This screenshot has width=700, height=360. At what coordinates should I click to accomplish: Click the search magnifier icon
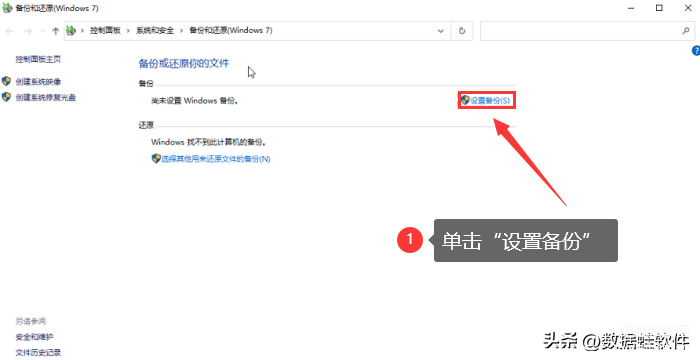point(686,30)
